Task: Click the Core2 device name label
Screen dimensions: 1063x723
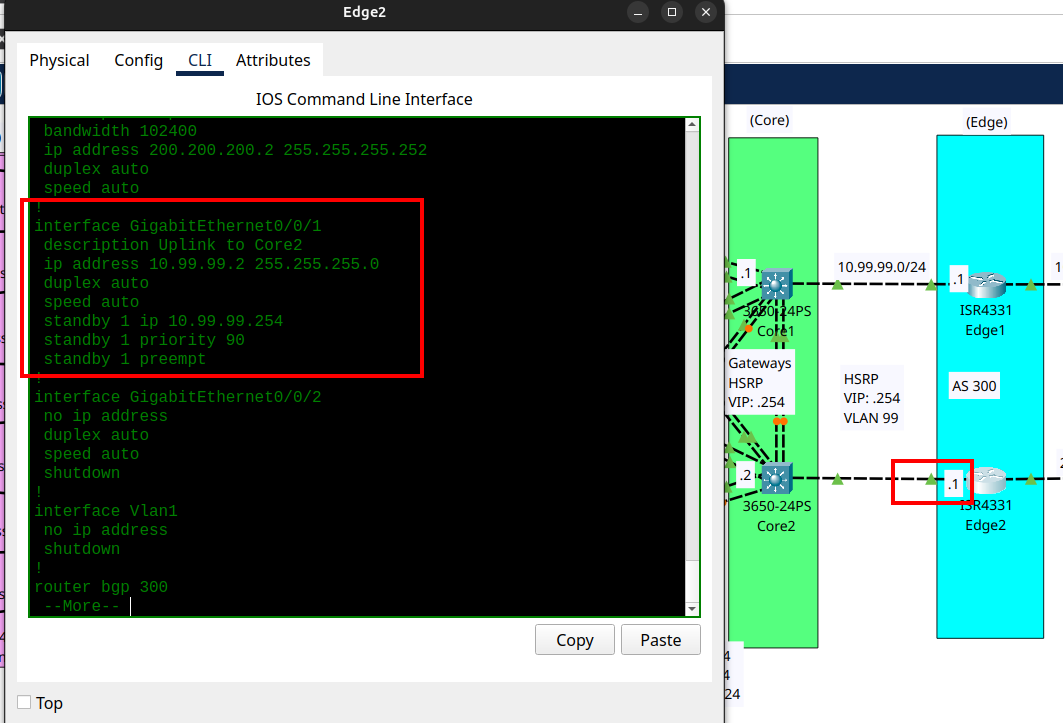Action: [776, 526]
